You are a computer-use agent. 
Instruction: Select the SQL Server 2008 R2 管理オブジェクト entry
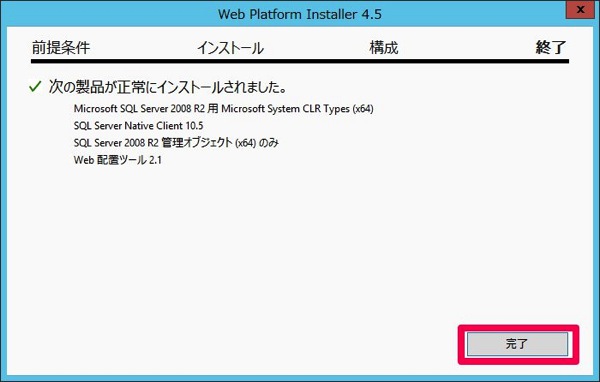click(176, 143)
